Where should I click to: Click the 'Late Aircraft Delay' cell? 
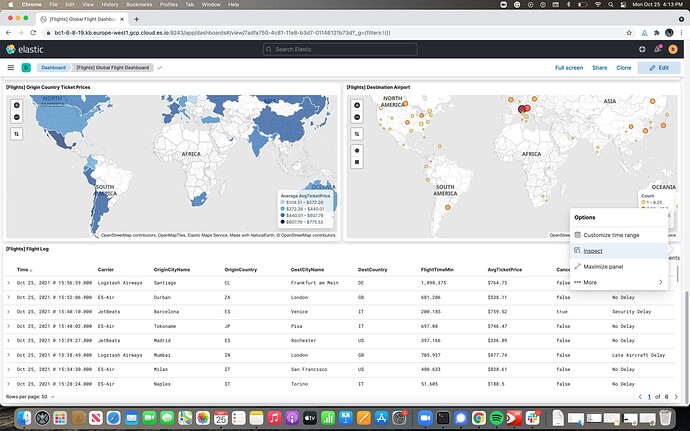(x=638, y=355)
